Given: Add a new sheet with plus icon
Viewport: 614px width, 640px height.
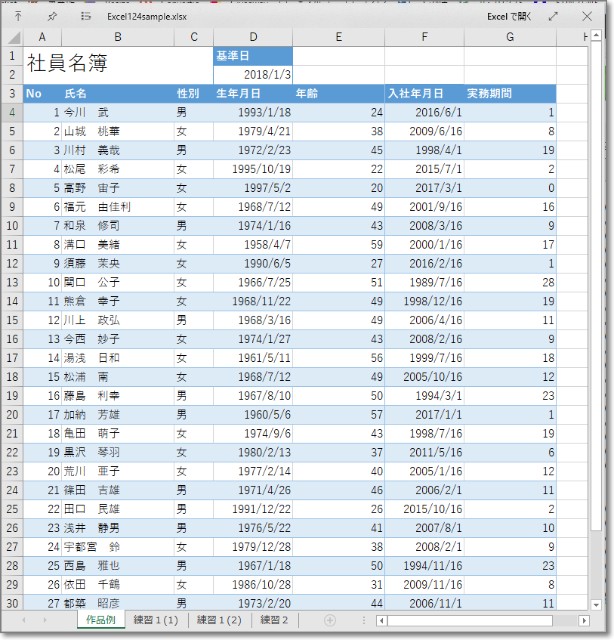Looking at the screenshot, I should [329, 620].
